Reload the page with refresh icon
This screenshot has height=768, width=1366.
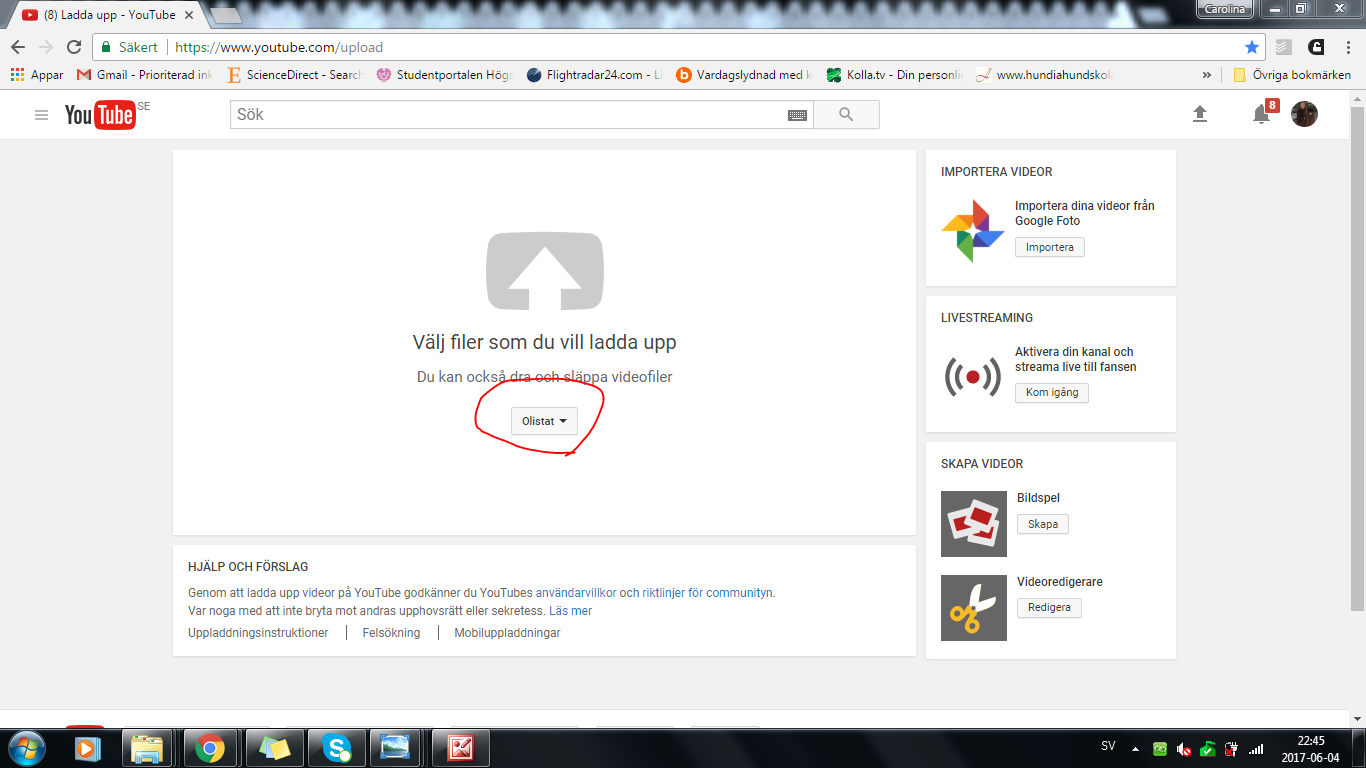pyautogui.click(x=74, y=47)
